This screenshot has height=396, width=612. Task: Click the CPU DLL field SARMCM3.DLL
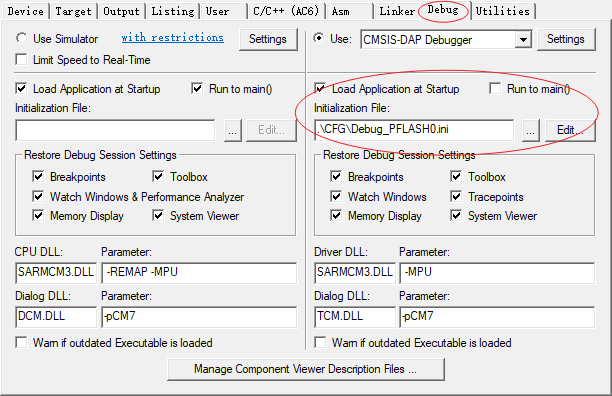(56, 272)
